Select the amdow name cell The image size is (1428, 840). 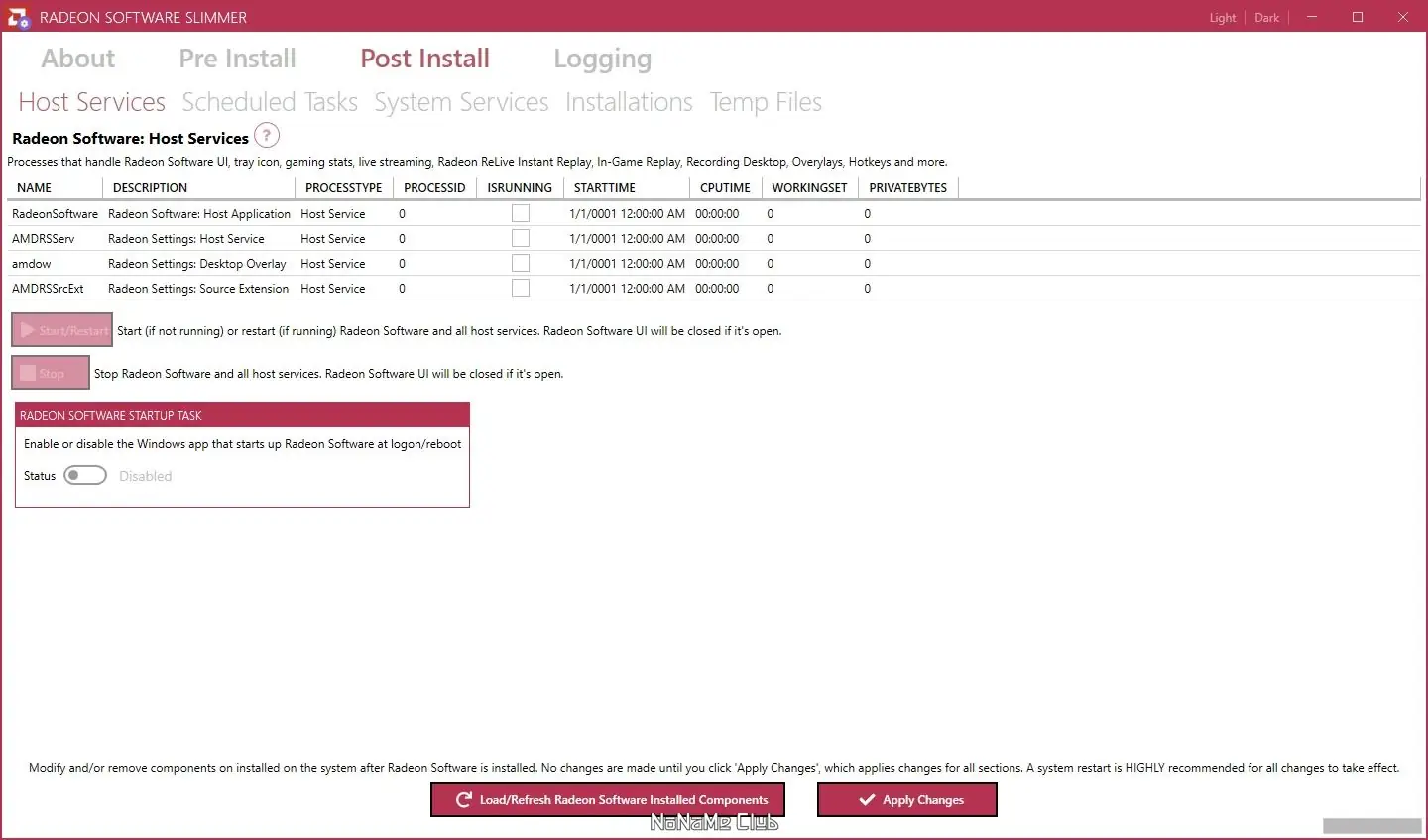pos(31,264)
